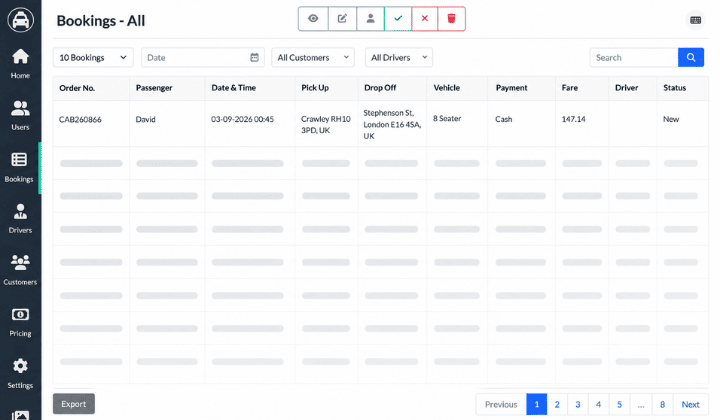Click the Next pagination link
Image resolution: width=720 pixels, height=420 pixels.
pyautogui.click(x=691, y=404)
